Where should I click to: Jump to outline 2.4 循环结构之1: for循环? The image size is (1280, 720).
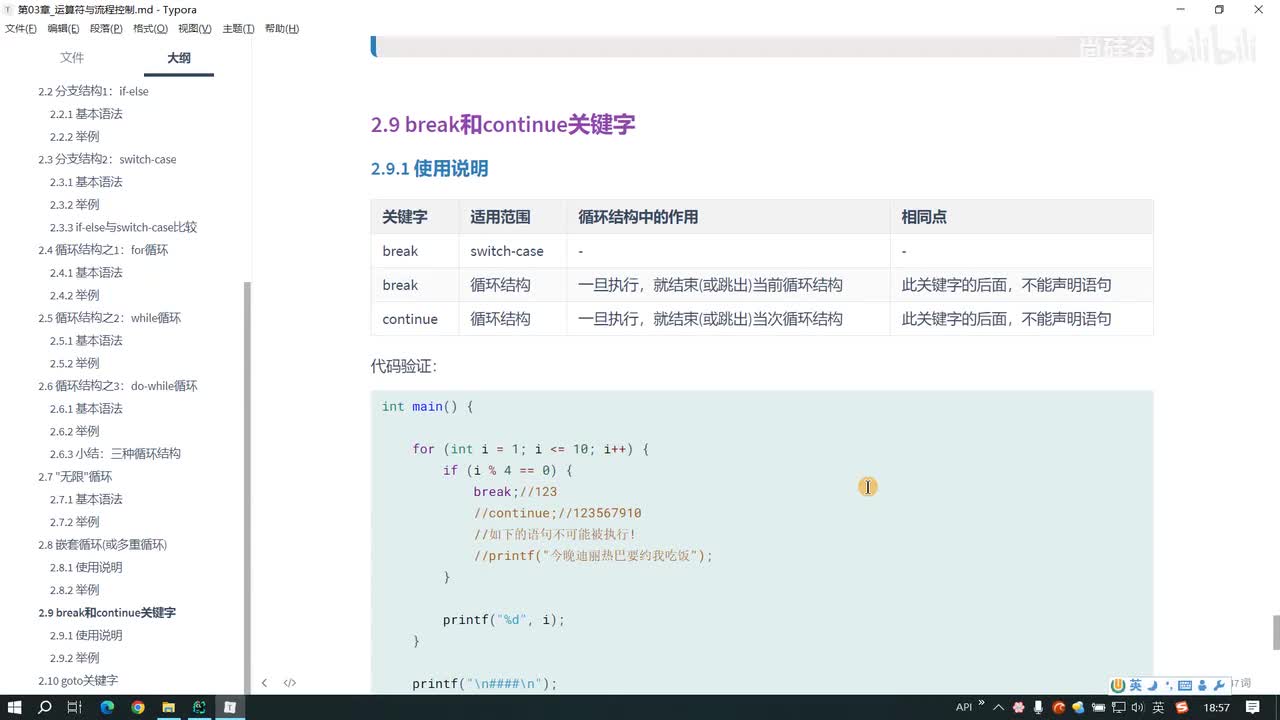(x=103, y=250)
